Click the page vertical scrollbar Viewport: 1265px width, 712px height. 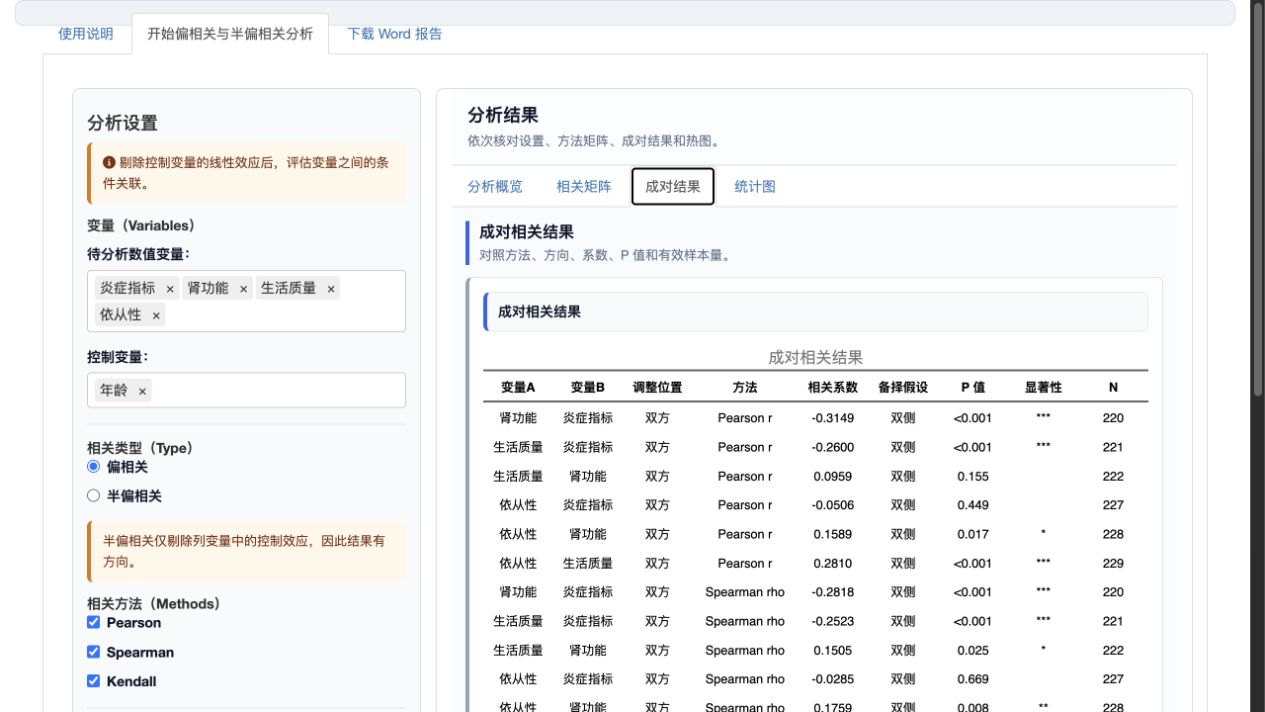(1258, 200)
